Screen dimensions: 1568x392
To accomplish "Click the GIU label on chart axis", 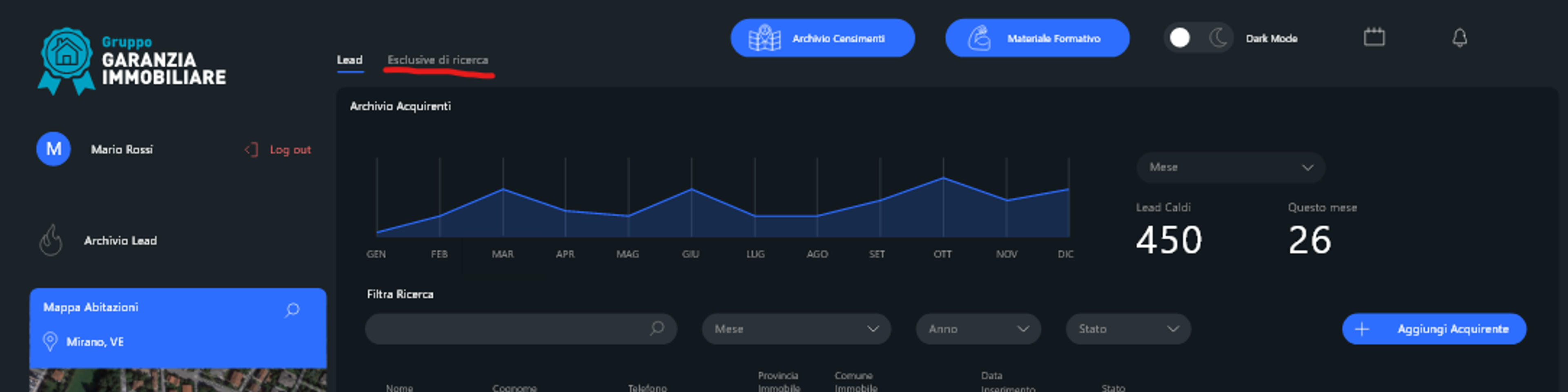I will 690,254.
